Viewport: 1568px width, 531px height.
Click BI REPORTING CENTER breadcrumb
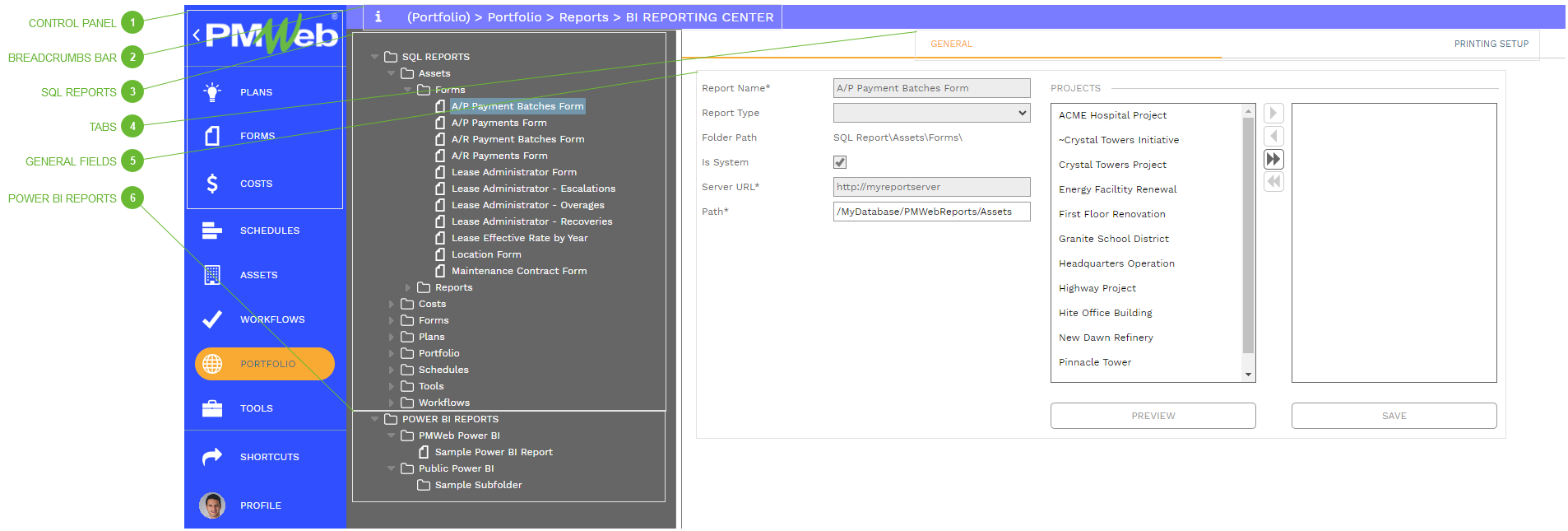[699, 16]
